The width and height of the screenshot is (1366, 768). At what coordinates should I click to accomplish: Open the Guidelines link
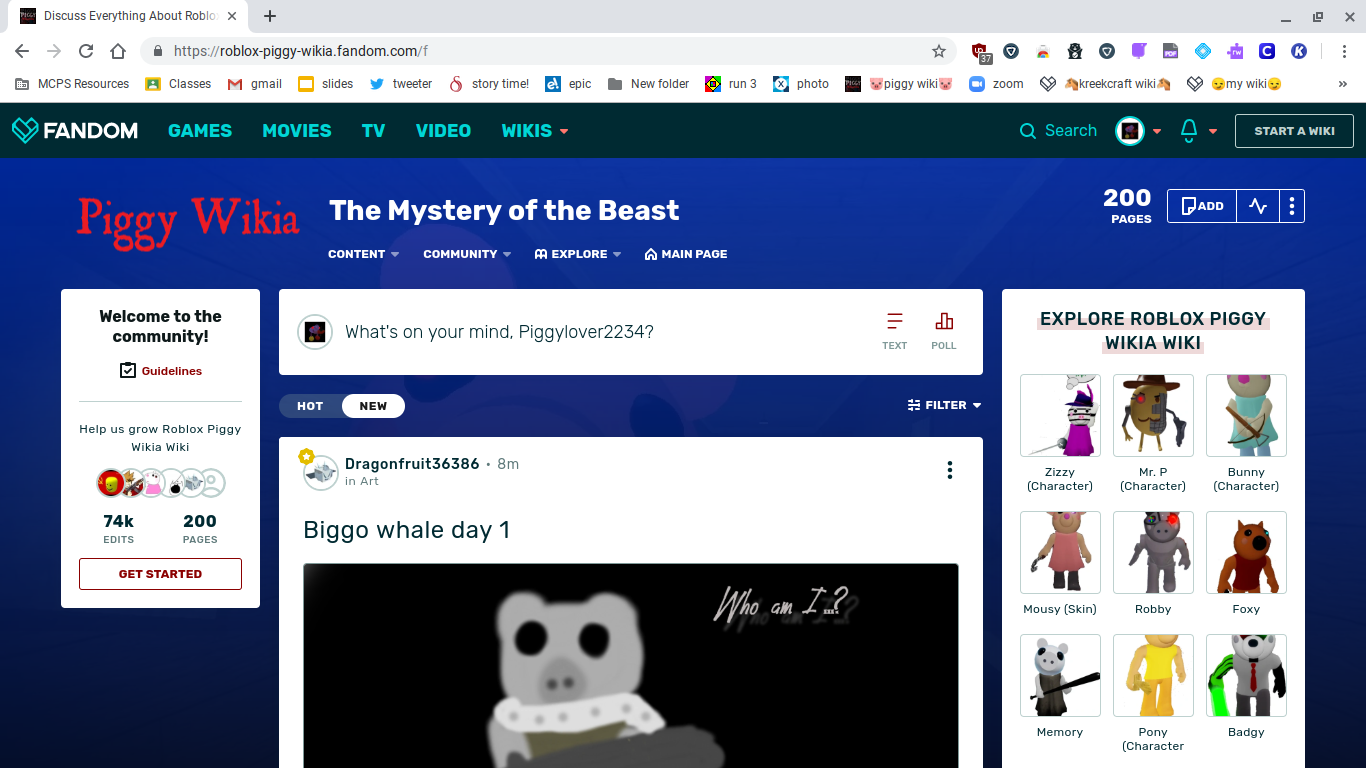coord(172,371)
